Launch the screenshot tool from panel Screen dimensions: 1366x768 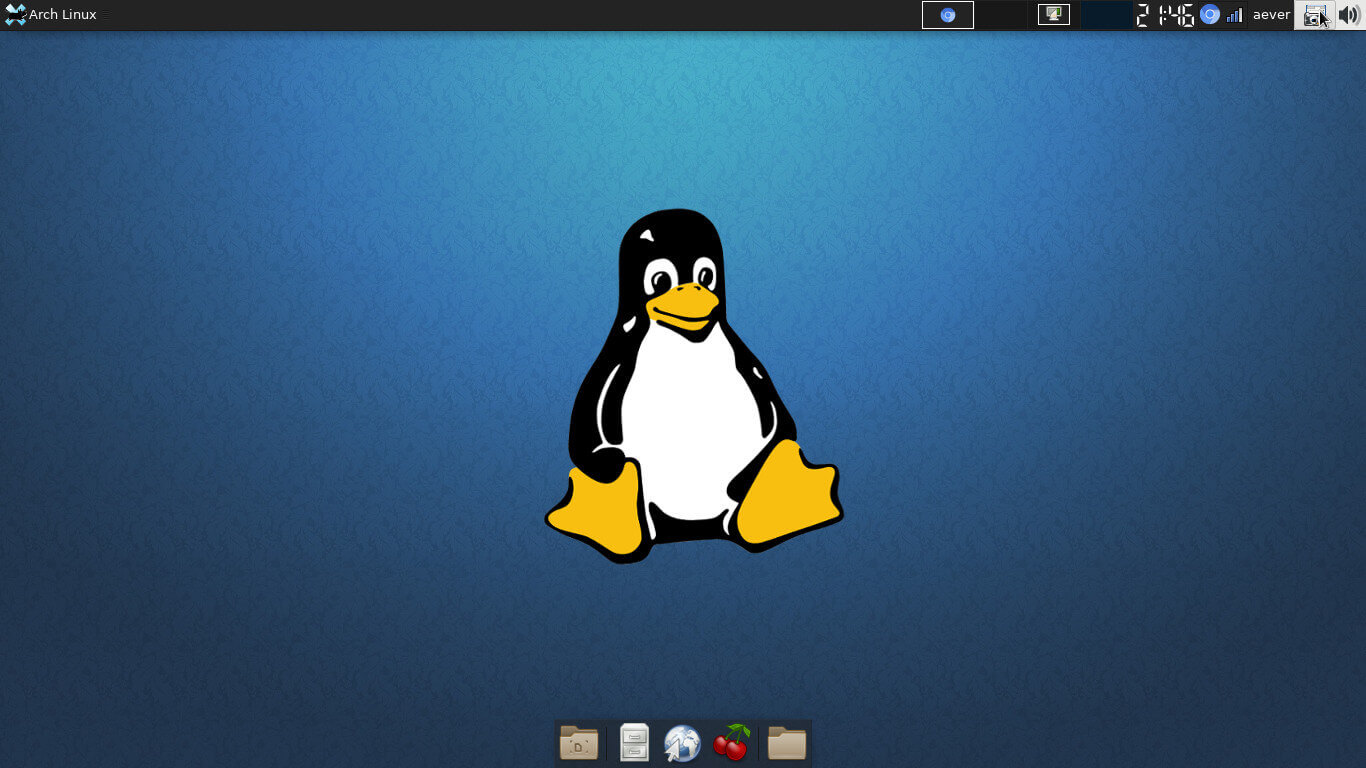tap(1314, 15)
